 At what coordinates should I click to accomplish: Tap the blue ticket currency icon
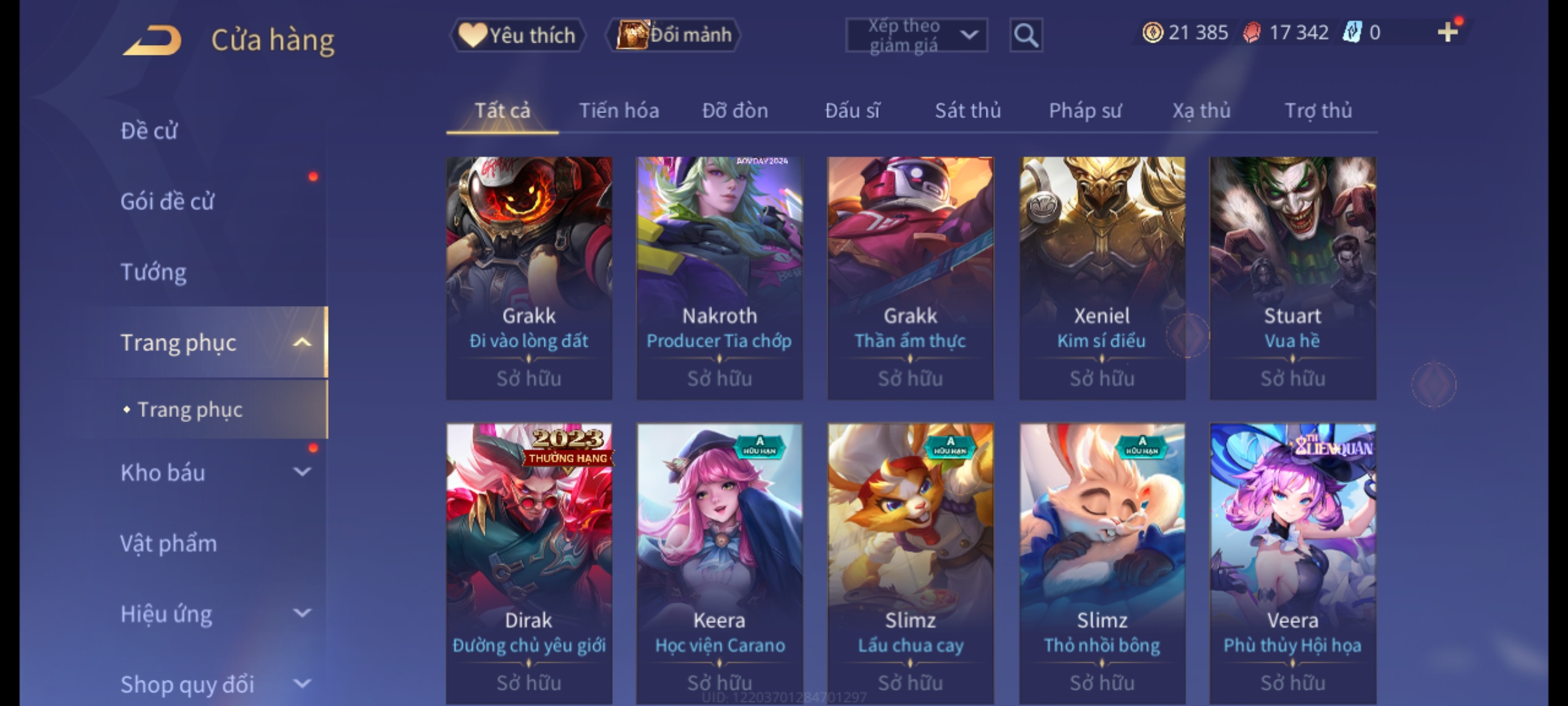click(1352, 32)
